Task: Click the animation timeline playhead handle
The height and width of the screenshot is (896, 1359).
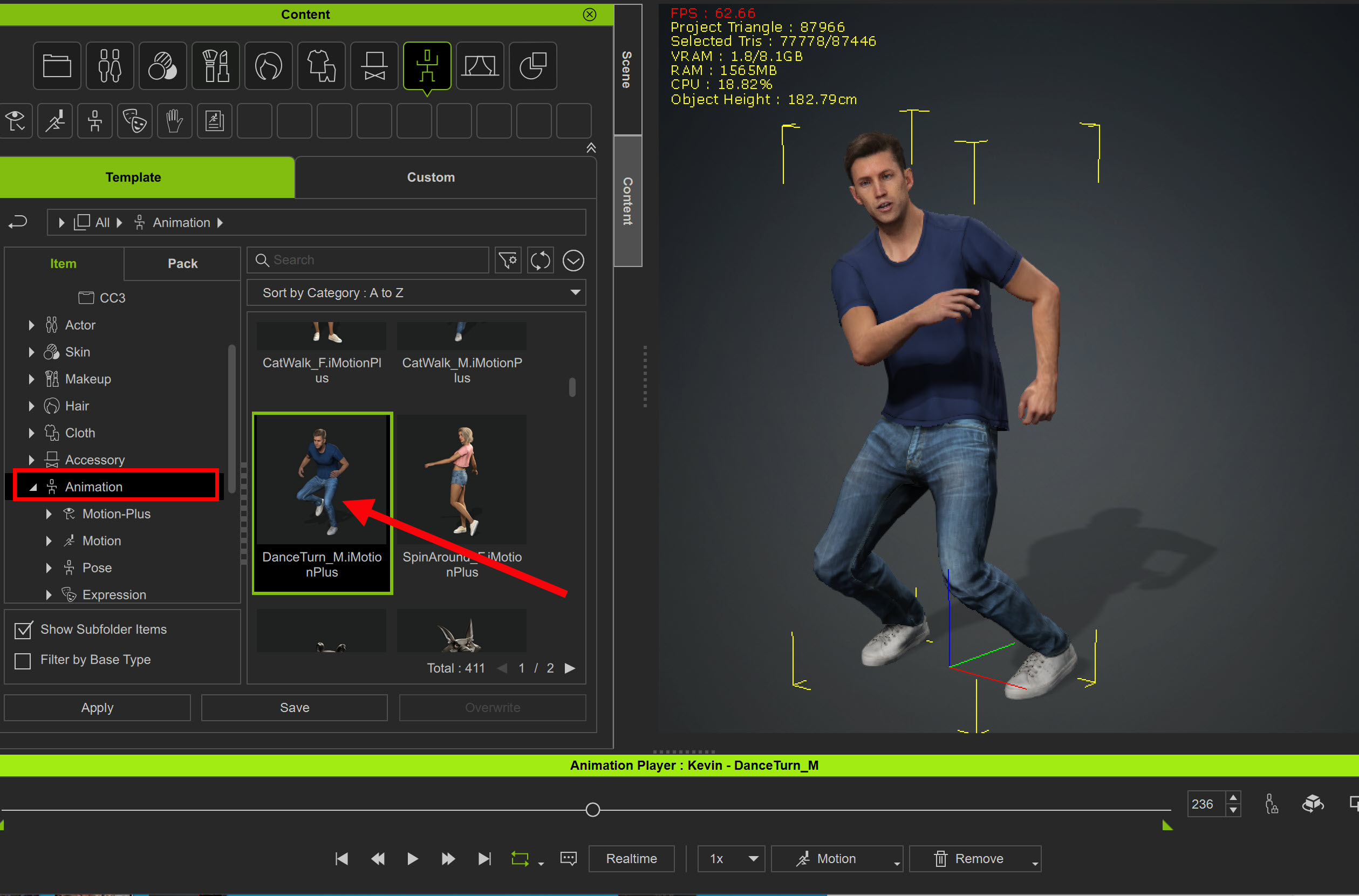Action: [592, 809]
